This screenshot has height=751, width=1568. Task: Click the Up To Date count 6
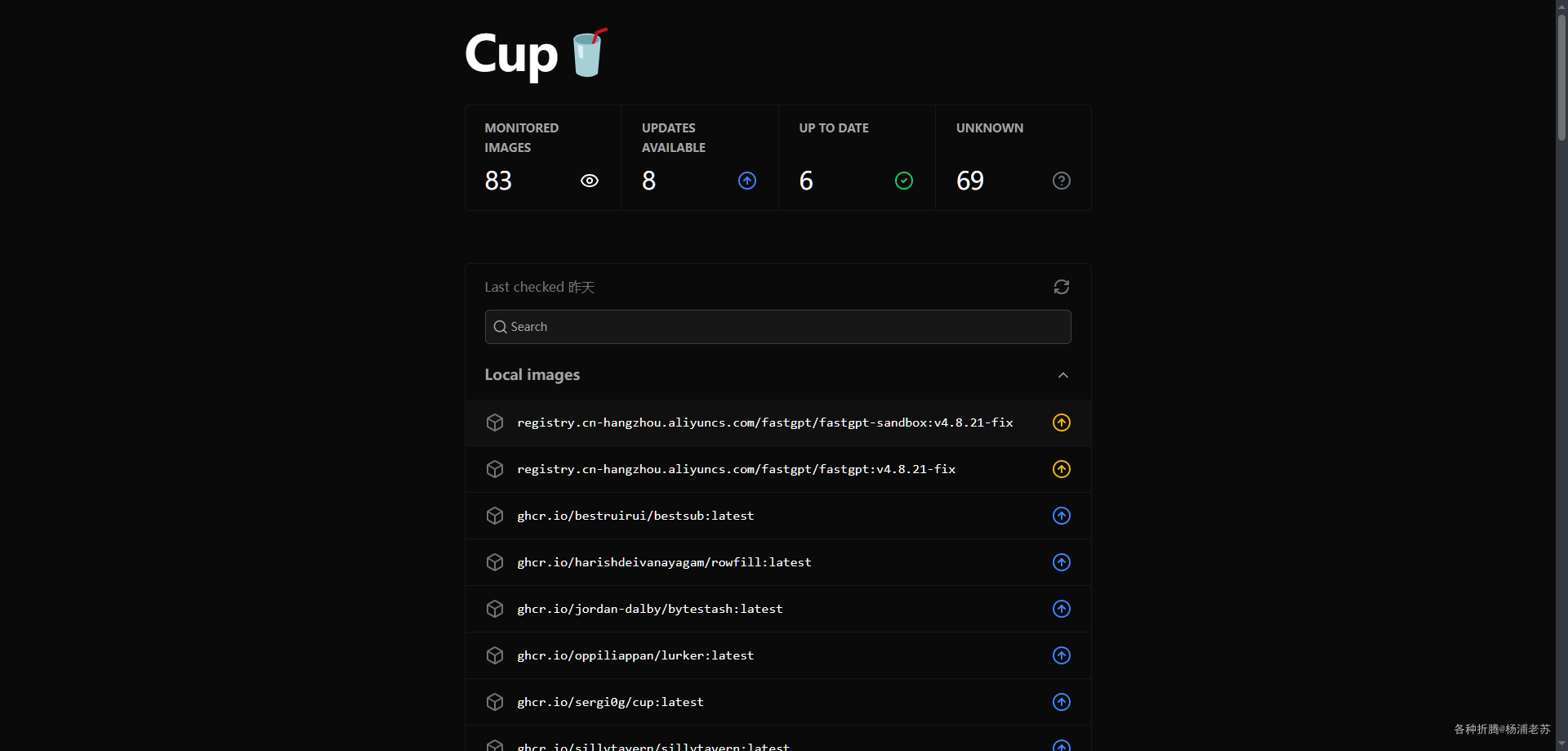pyautogui.click(x=806, y=181)
